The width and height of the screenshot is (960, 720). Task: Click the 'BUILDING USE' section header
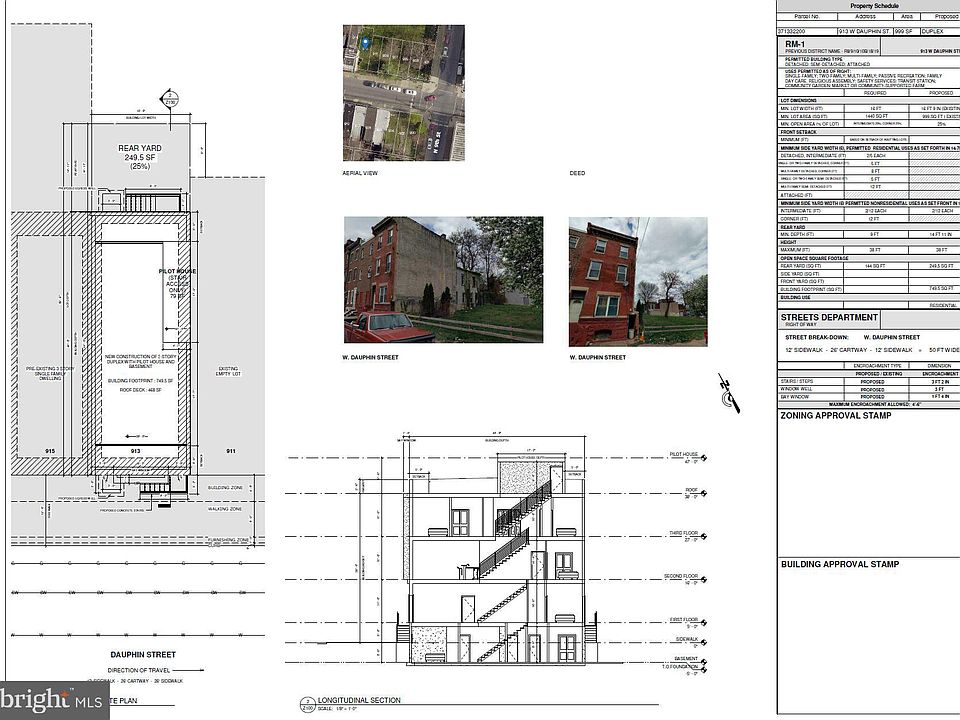point(795,298)
